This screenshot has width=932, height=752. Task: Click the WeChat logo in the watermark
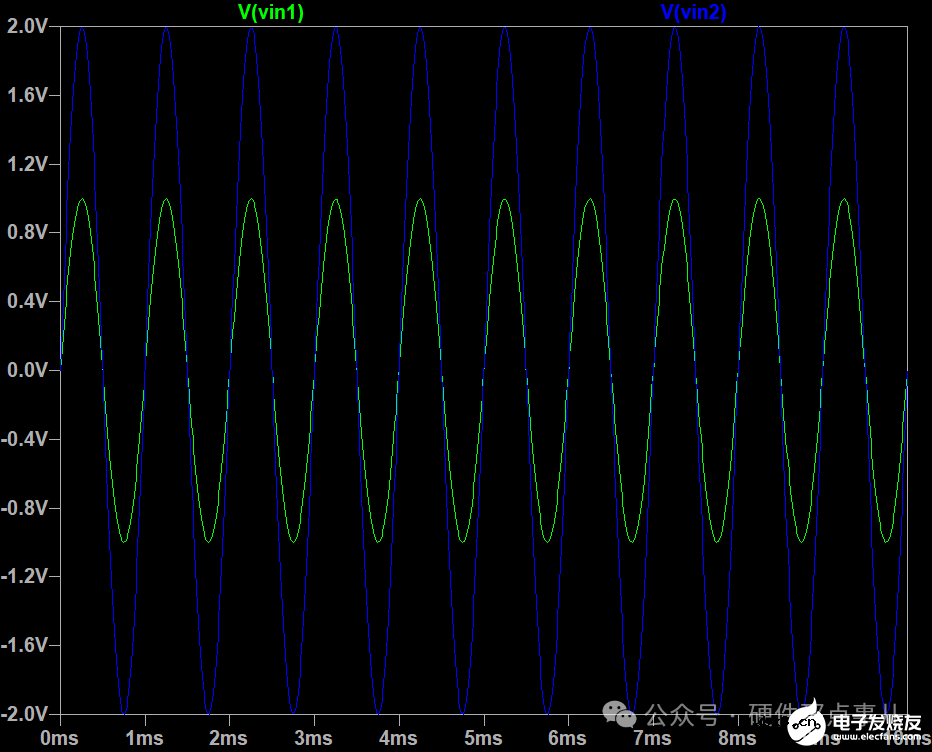[x=624, y=716]
